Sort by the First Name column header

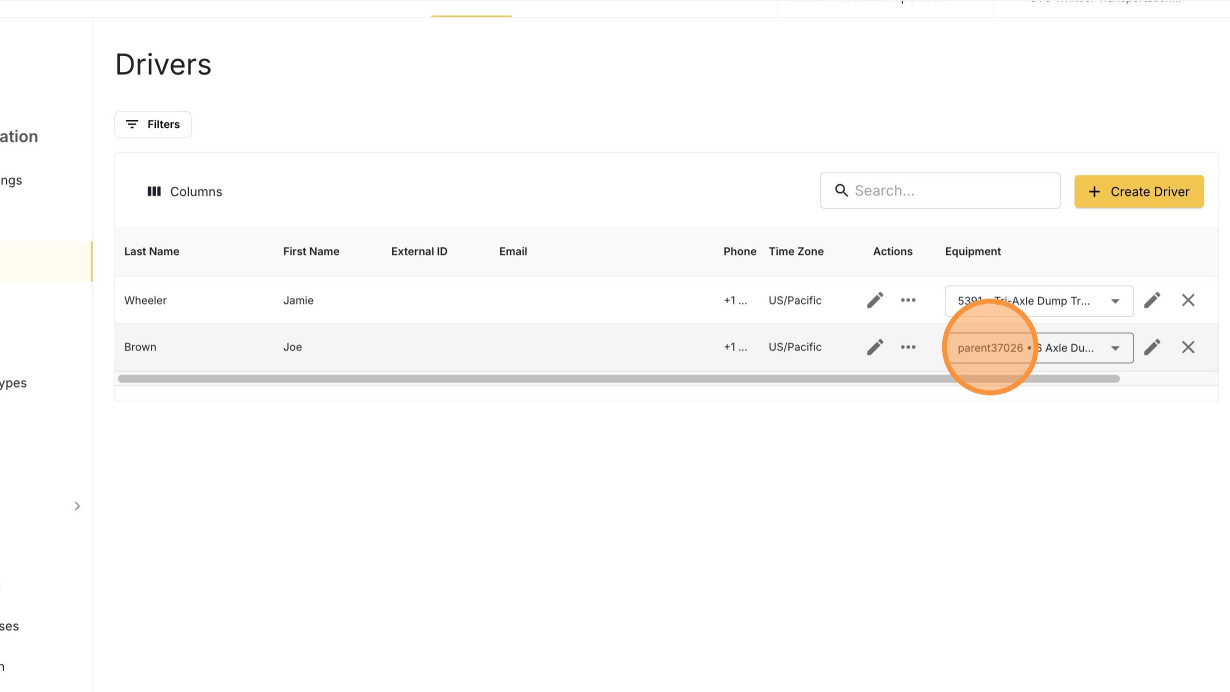(311, 251)
